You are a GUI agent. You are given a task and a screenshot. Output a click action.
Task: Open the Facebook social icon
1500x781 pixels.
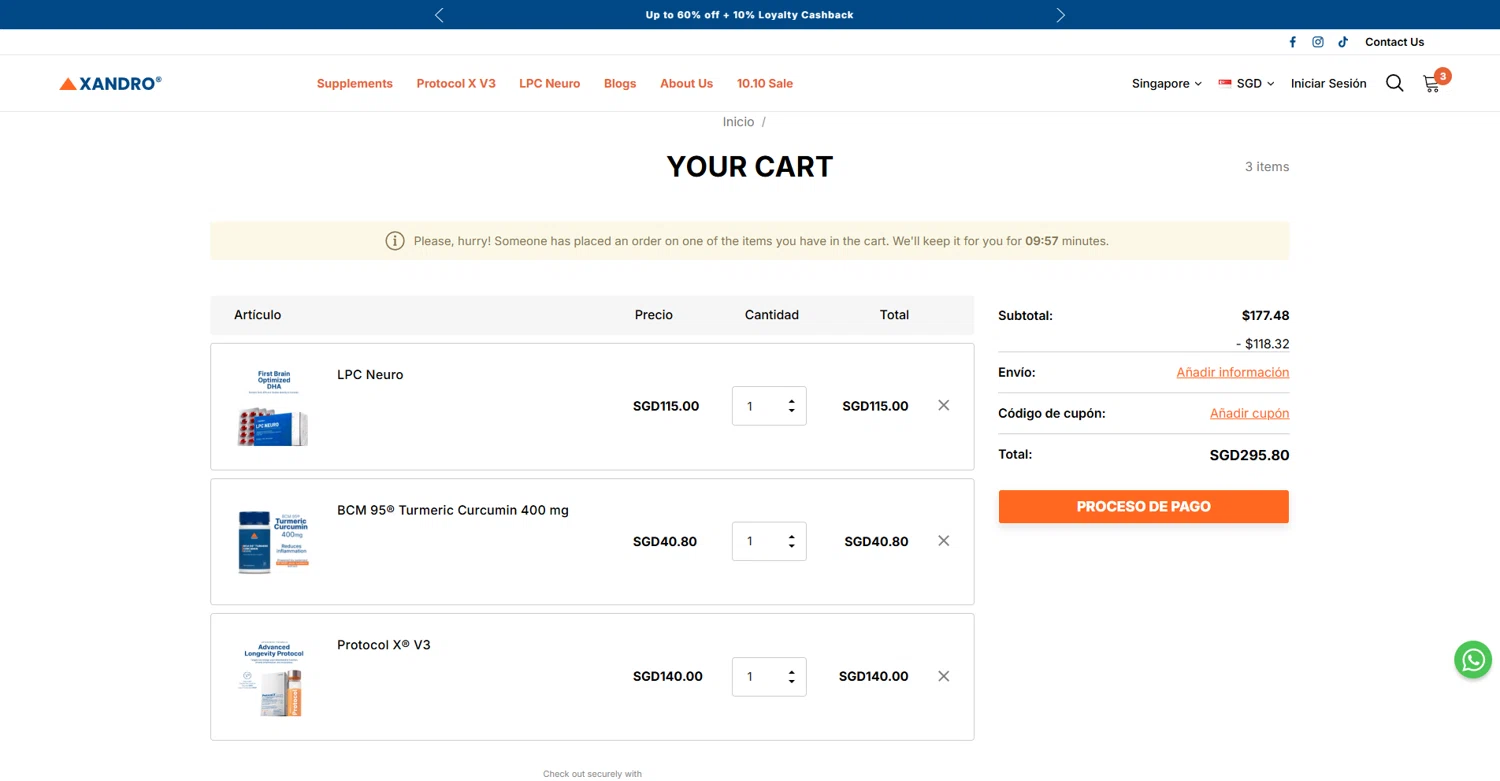tap(1292, 42)
